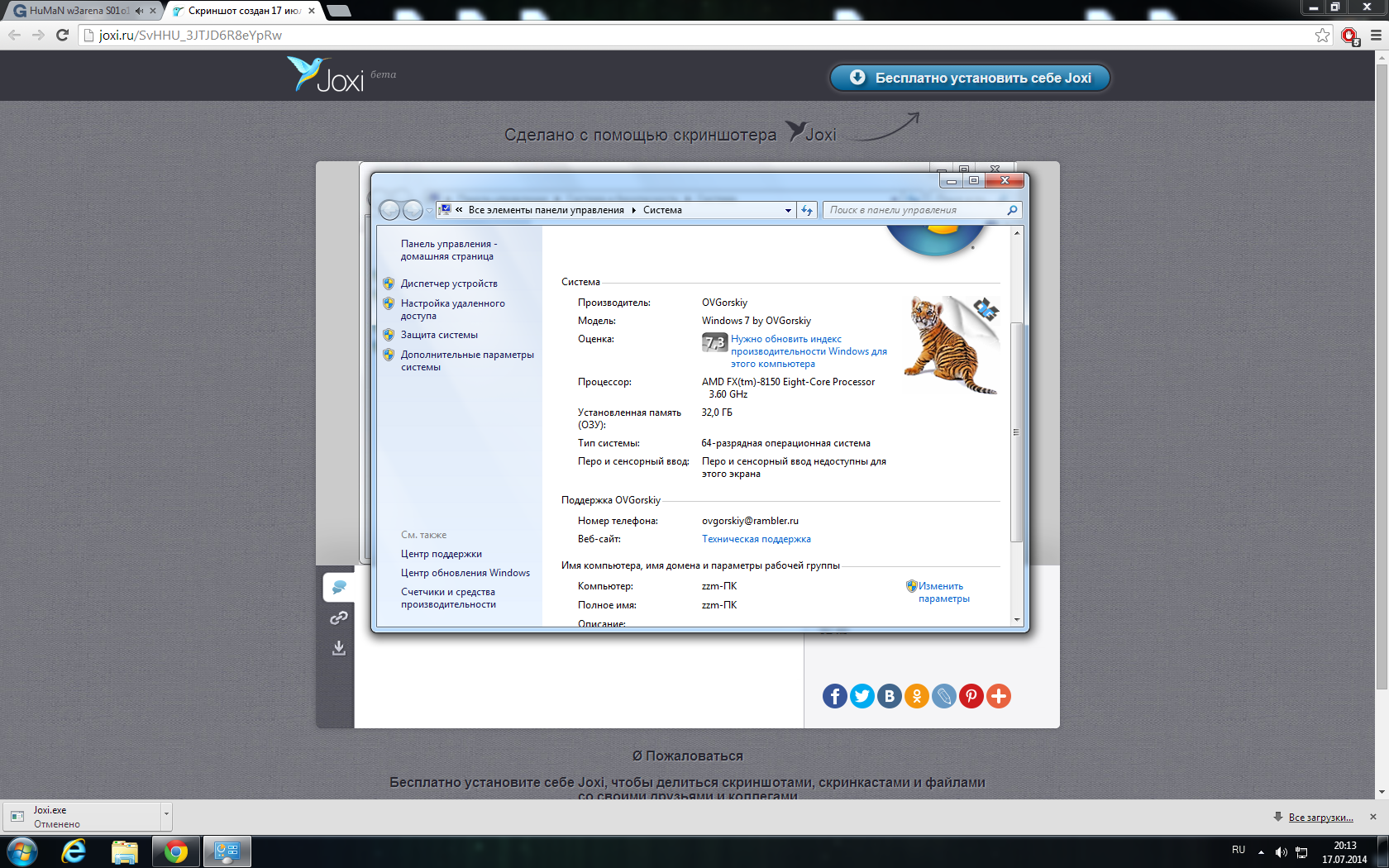The width and height of the screenshot is (1389, 868).
Task: Click Изменить параметры in the screenshot image
Action: point(943,592)
